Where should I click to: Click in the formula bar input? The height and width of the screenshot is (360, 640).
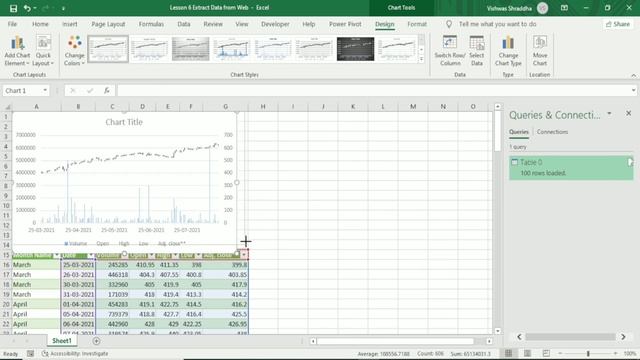tap(373, 91)
